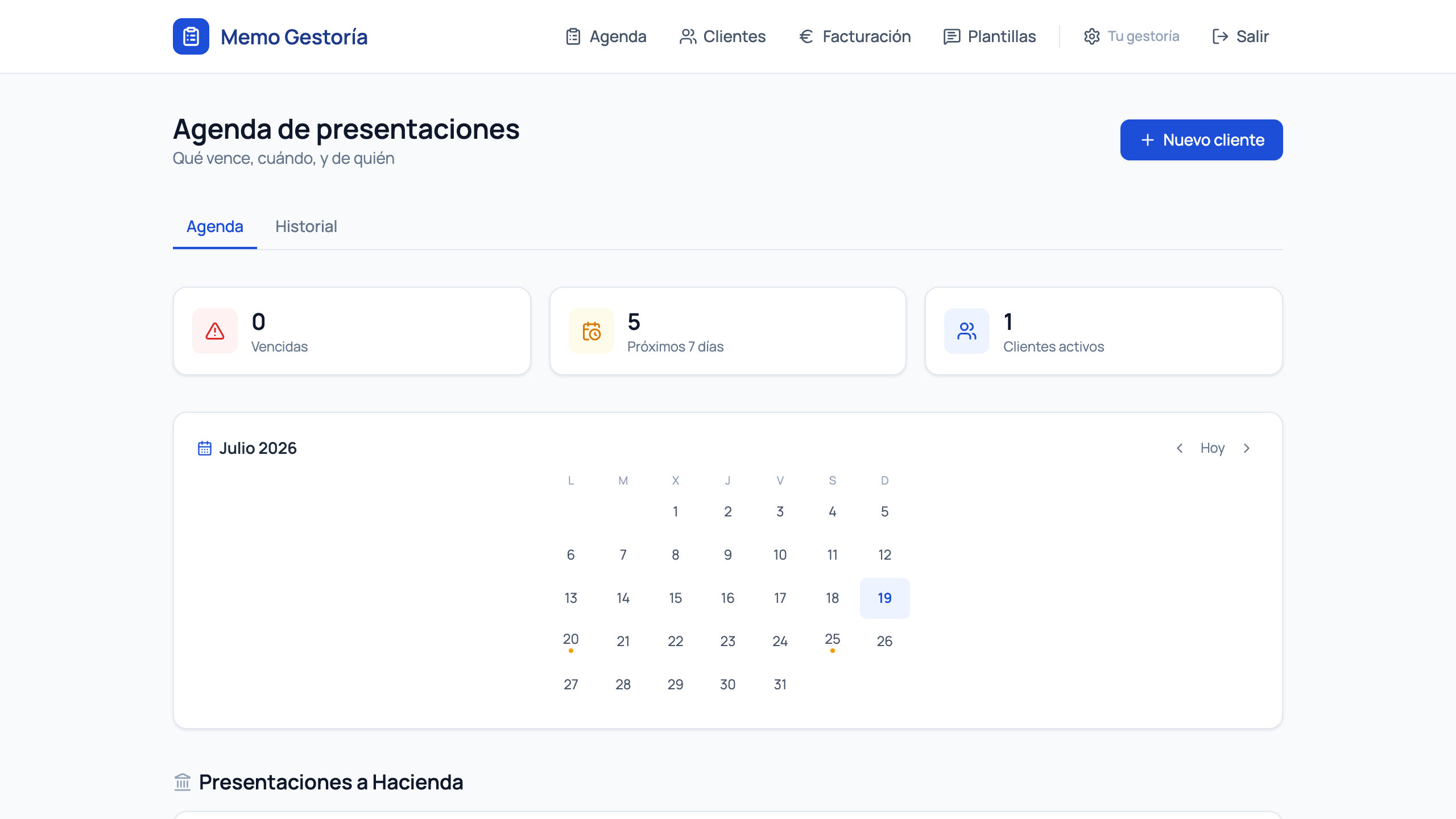The height and width of the screenshot is (819, 1456).
Task: Select day 23 in the calendar
Action: 728,642
